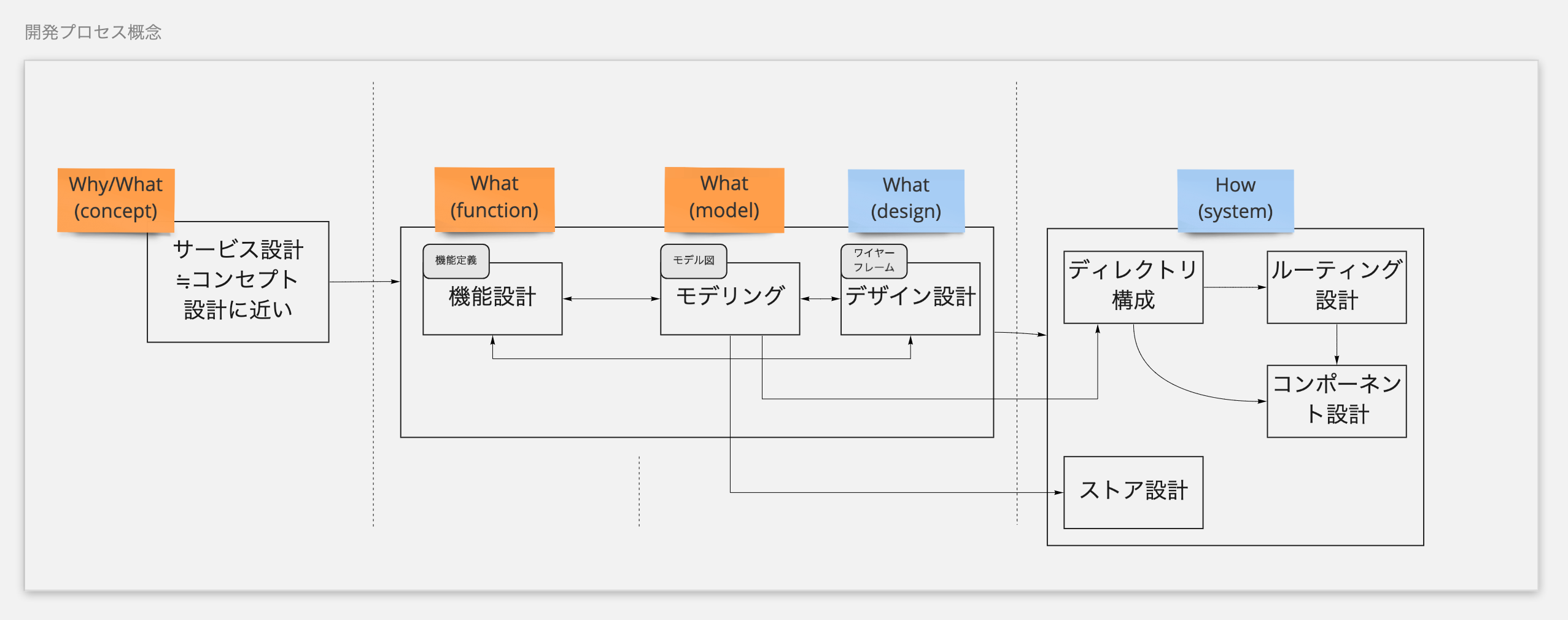The image size is (1568, 620).
Task: Click the blue What (design) sticky note
Action: point(906,199)
